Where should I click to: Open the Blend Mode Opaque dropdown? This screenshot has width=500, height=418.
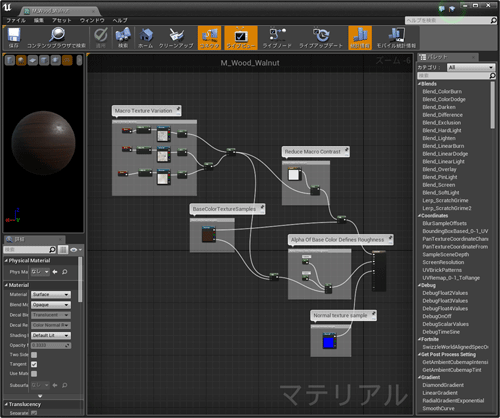[x=51, y=305]
